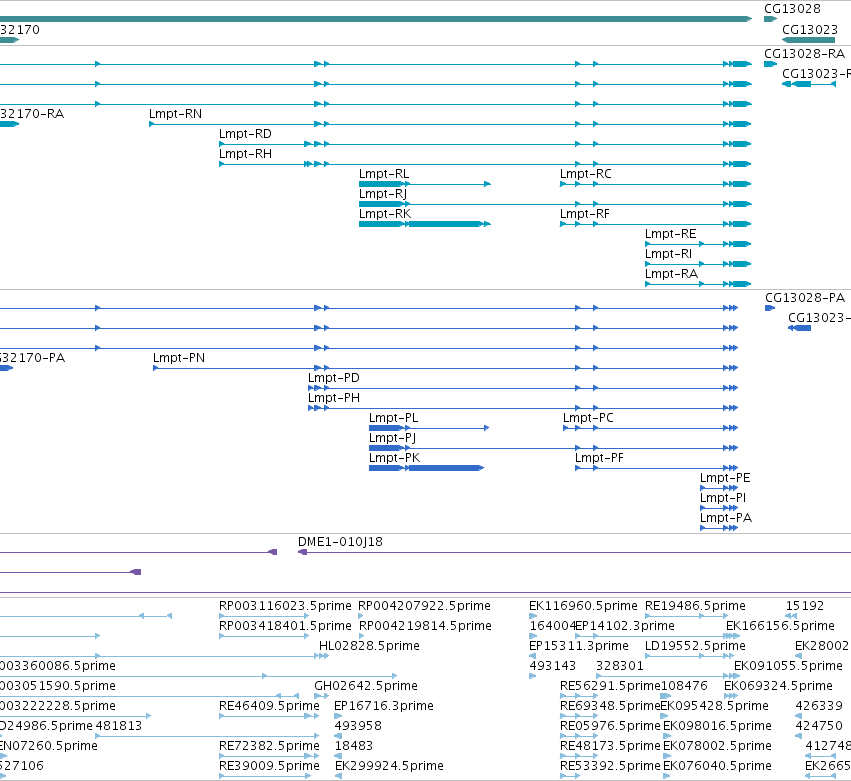Click the EK091055.5prime EST label

pos(788,666)
